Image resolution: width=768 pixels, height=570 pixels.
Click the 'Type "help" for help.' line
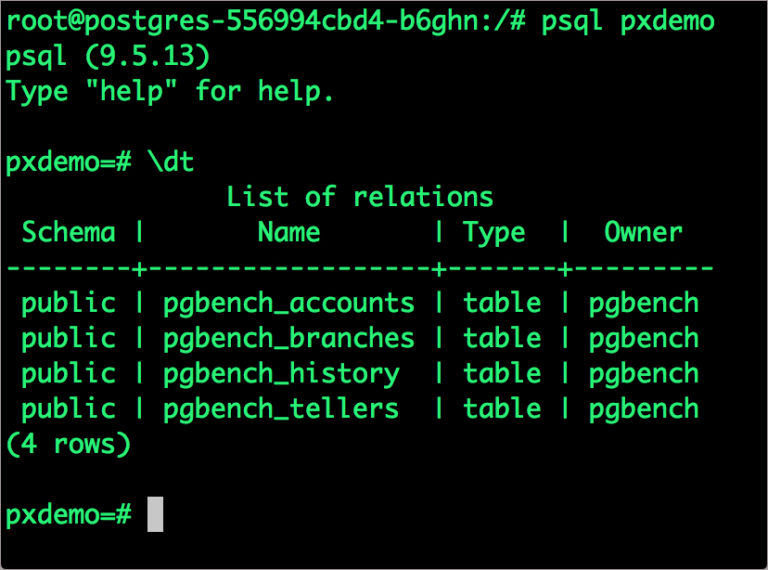tap(170, 92)
